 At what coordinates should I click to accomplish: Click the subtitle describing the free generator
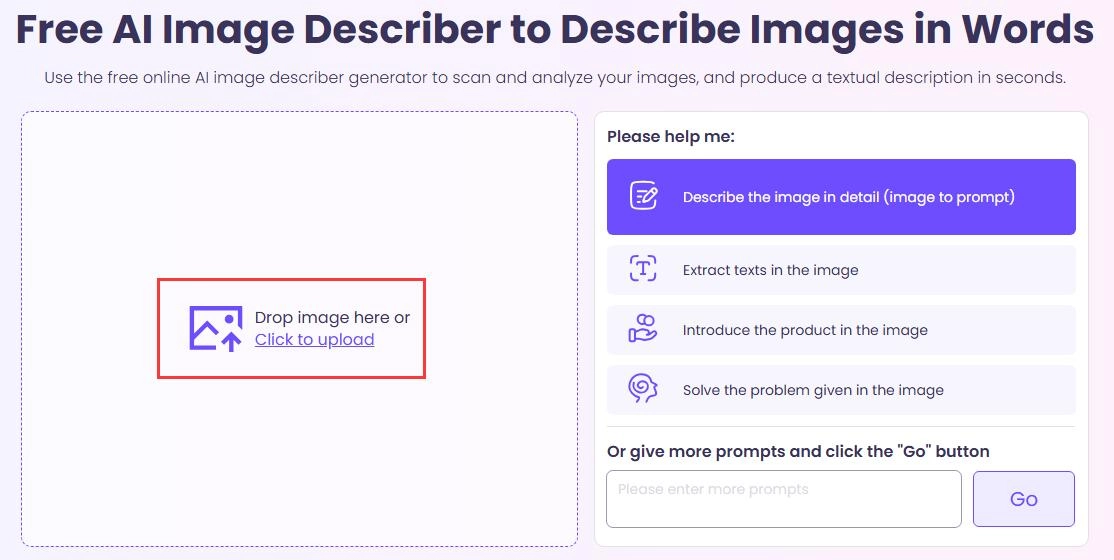click(555, 77)
